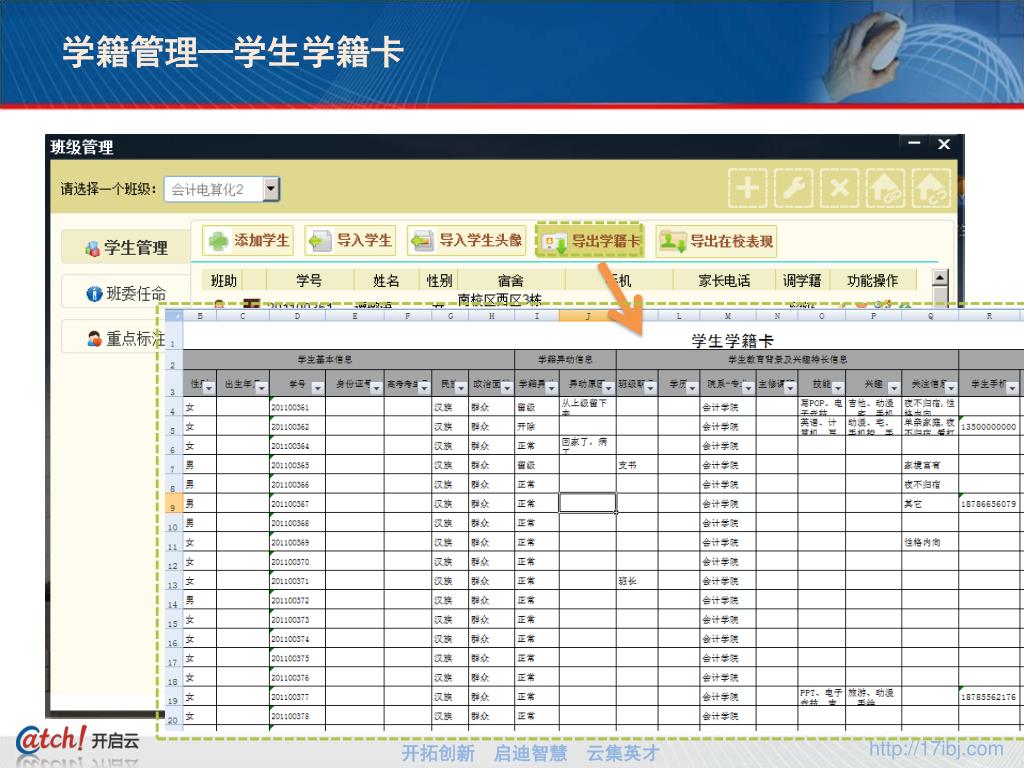Click the 其它 cell in the 关注信息 column

point(930,504)
